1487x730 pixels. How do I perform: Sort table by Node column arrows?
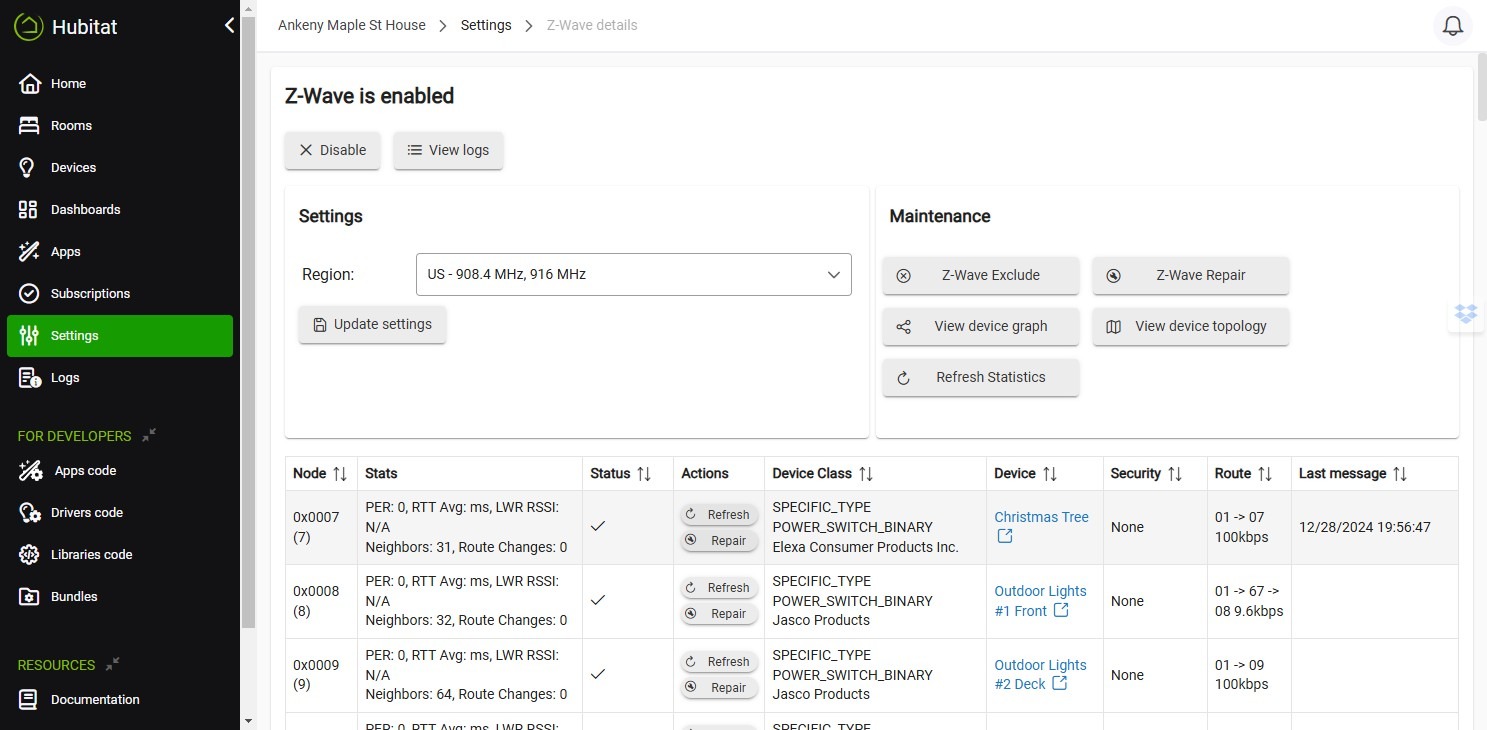pyautogui.click(x=340, y=474)
